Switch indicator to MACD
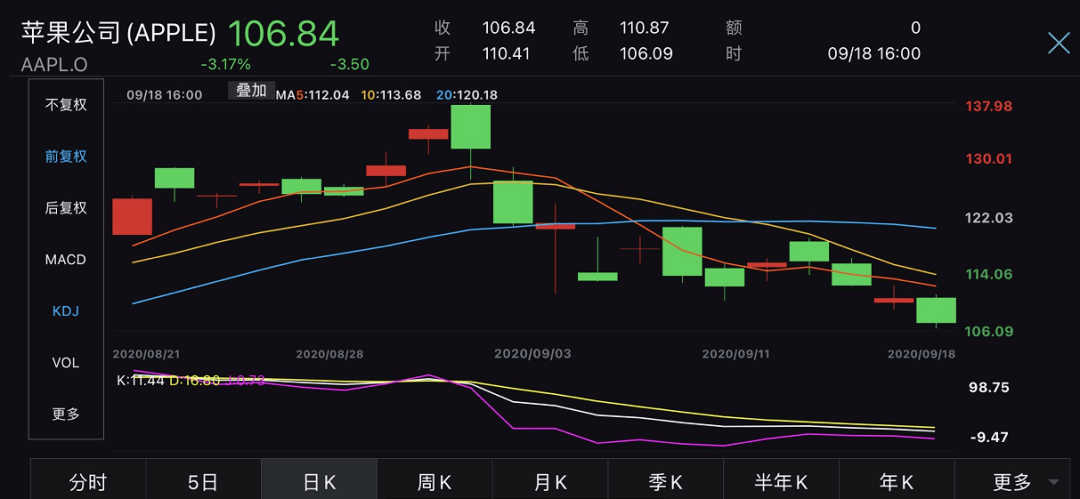1080x499 pixels. 66,260
